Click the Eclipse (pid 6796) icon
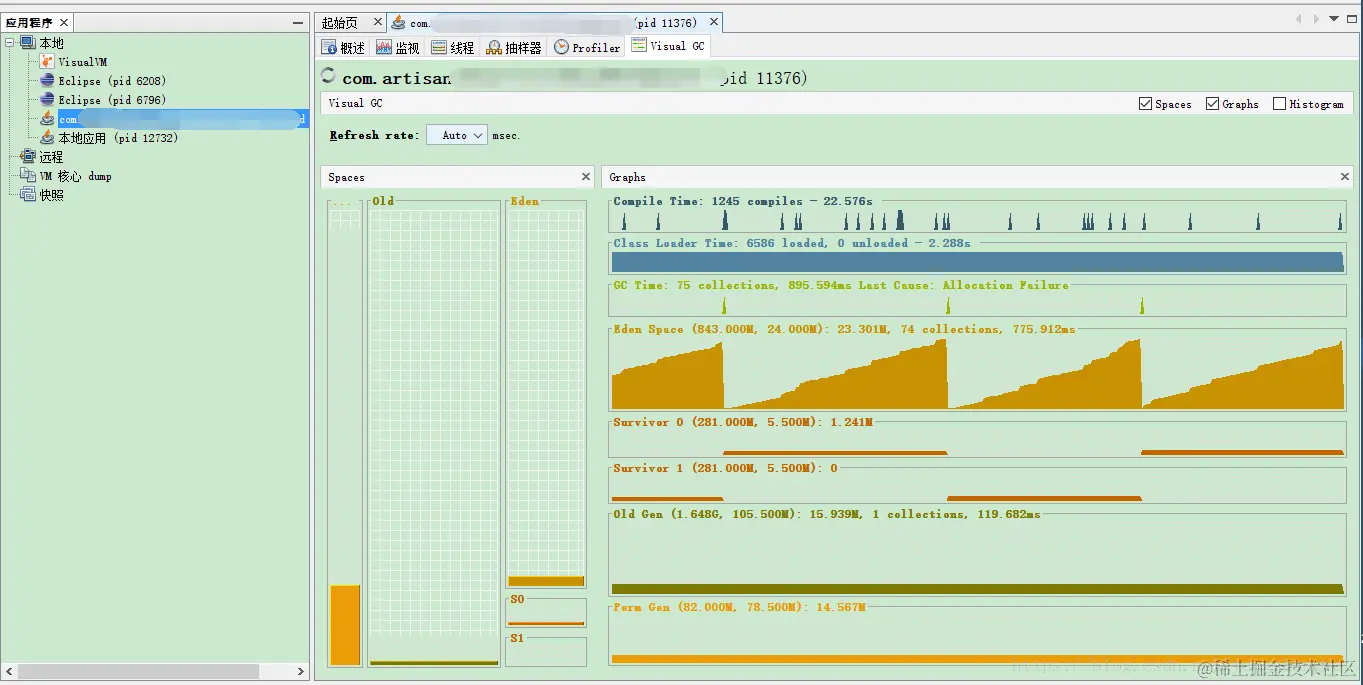 [x=47, y=100]
